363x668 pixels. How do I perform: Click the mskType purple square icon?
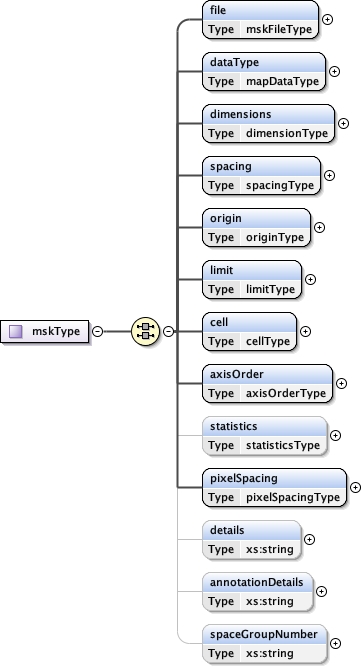[x=16, y=331]
